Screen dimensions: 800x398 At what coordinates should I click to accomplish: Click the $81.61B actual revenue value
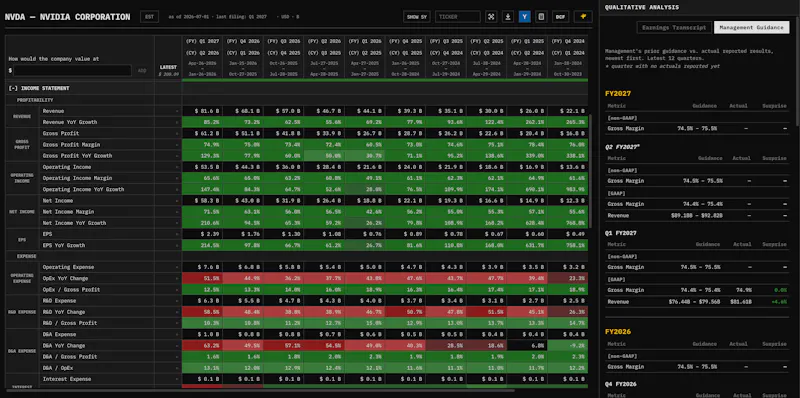point(742,302)
